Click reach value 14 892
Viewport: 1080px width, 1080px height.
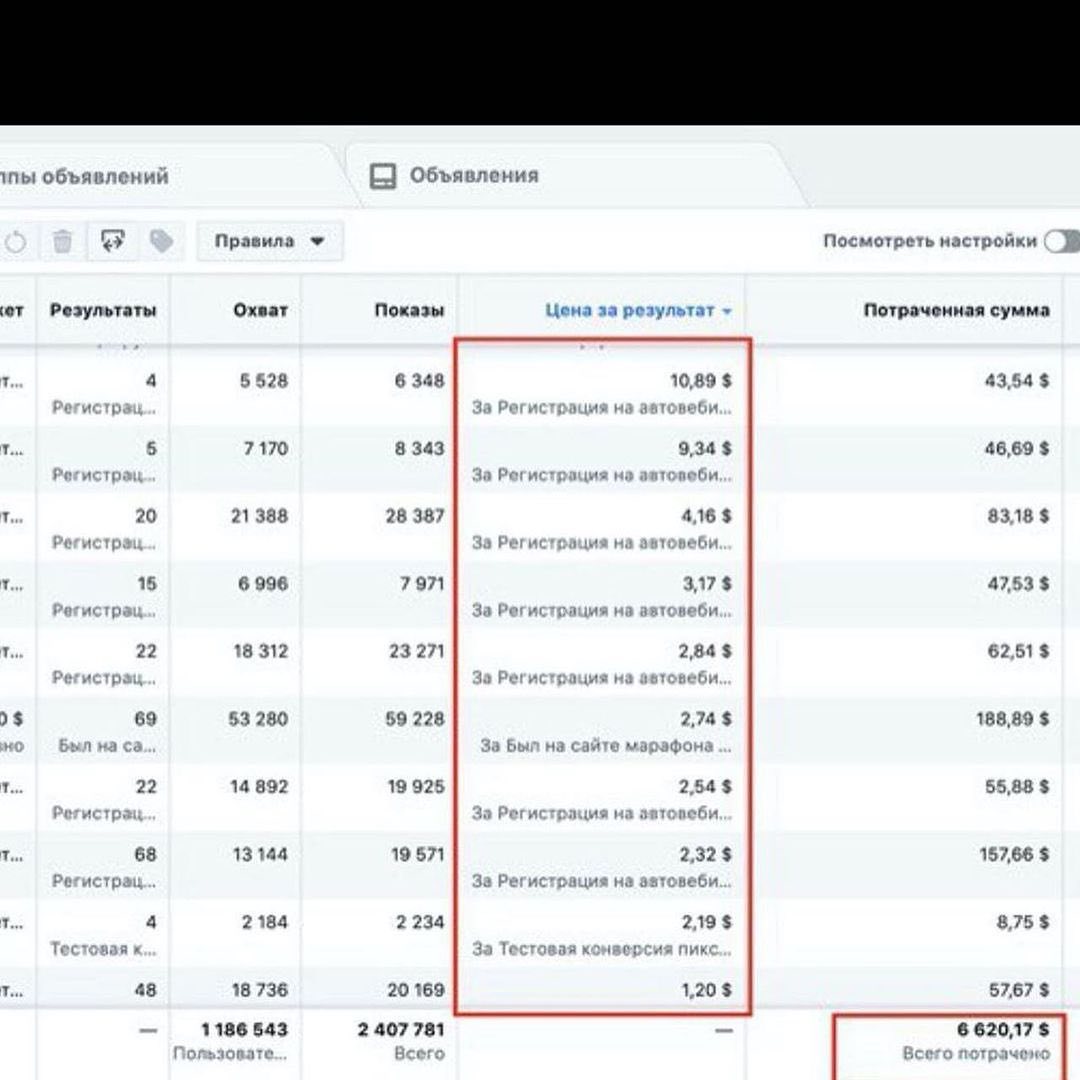click(259, 787)
